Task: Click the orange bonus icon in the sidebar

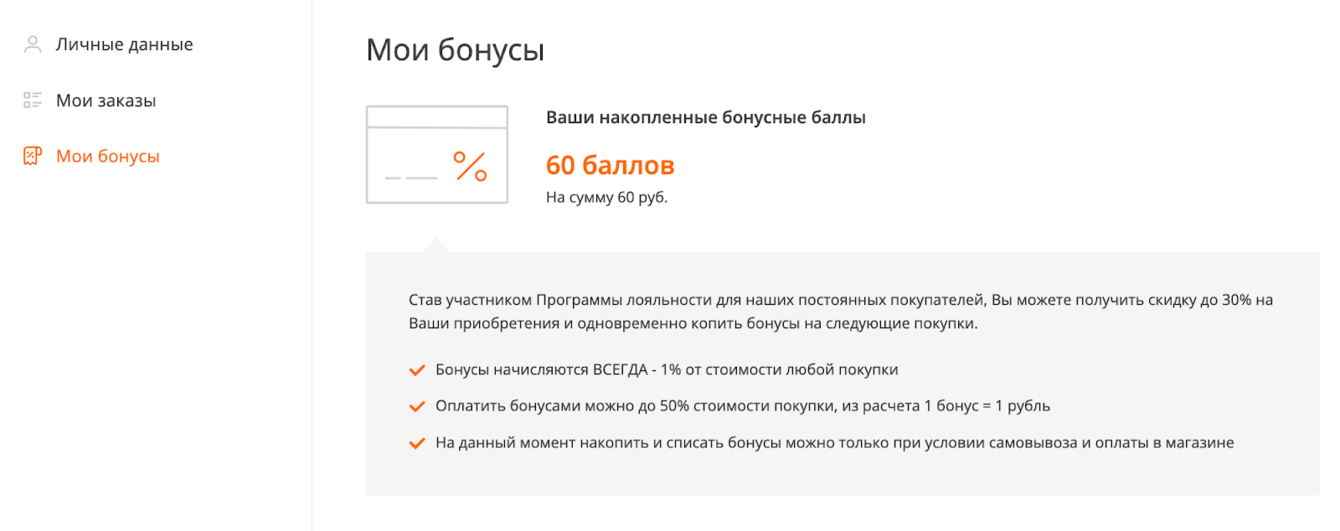Action: coord(33,157)
